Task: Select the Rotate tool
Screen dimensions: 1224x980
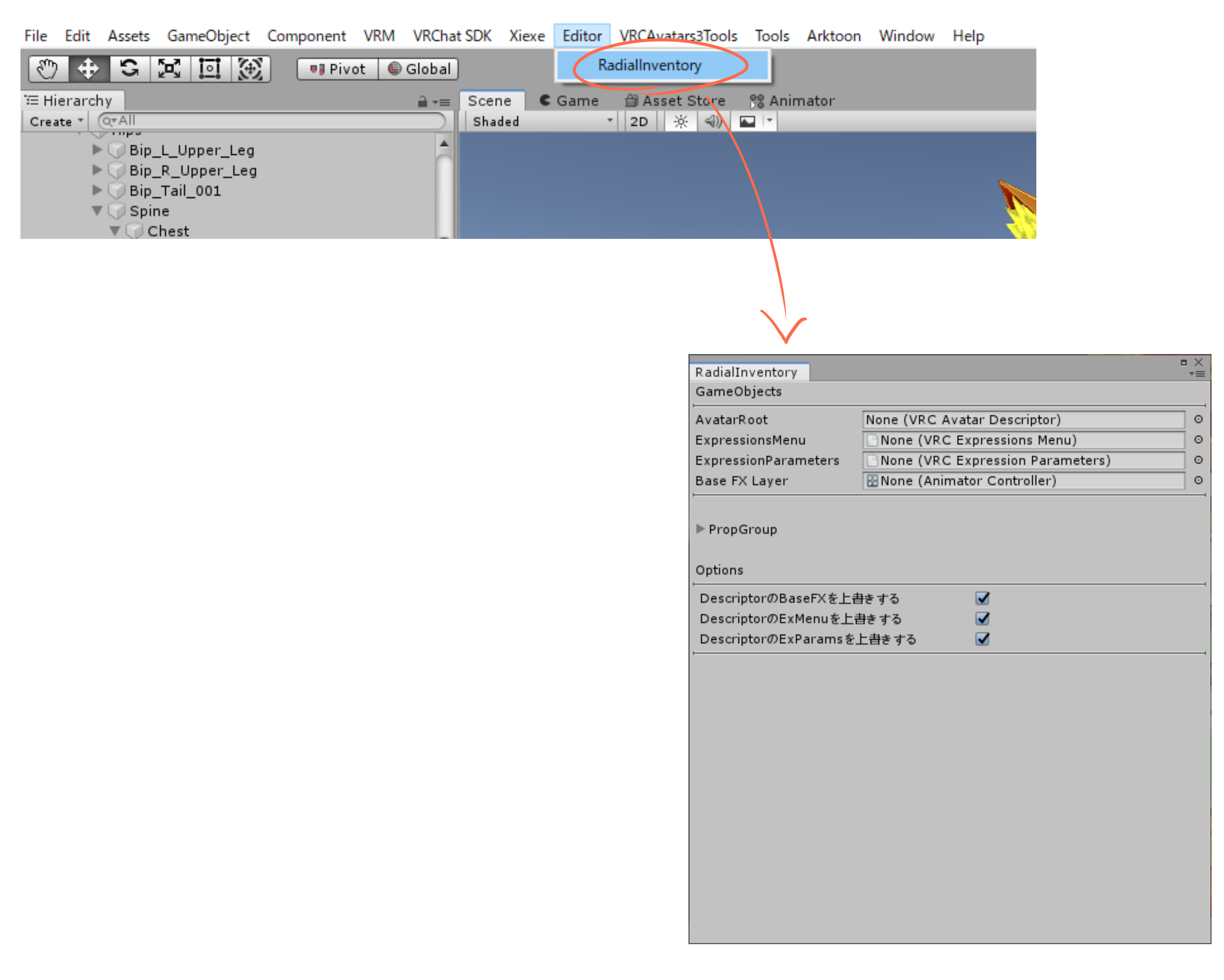Action: 129,69
